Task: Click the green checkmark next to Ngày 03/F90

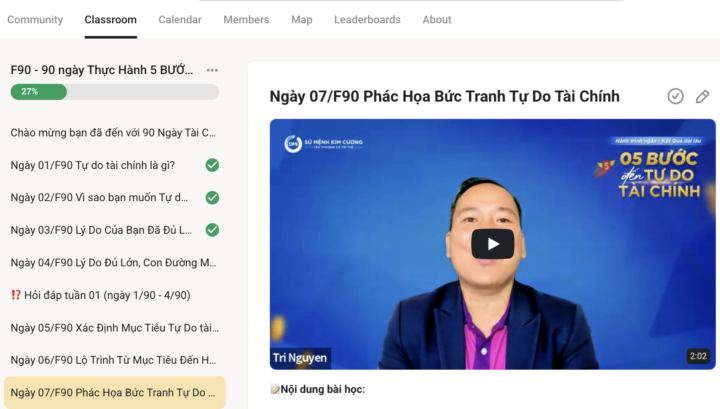Action: [x=212, y=230]
